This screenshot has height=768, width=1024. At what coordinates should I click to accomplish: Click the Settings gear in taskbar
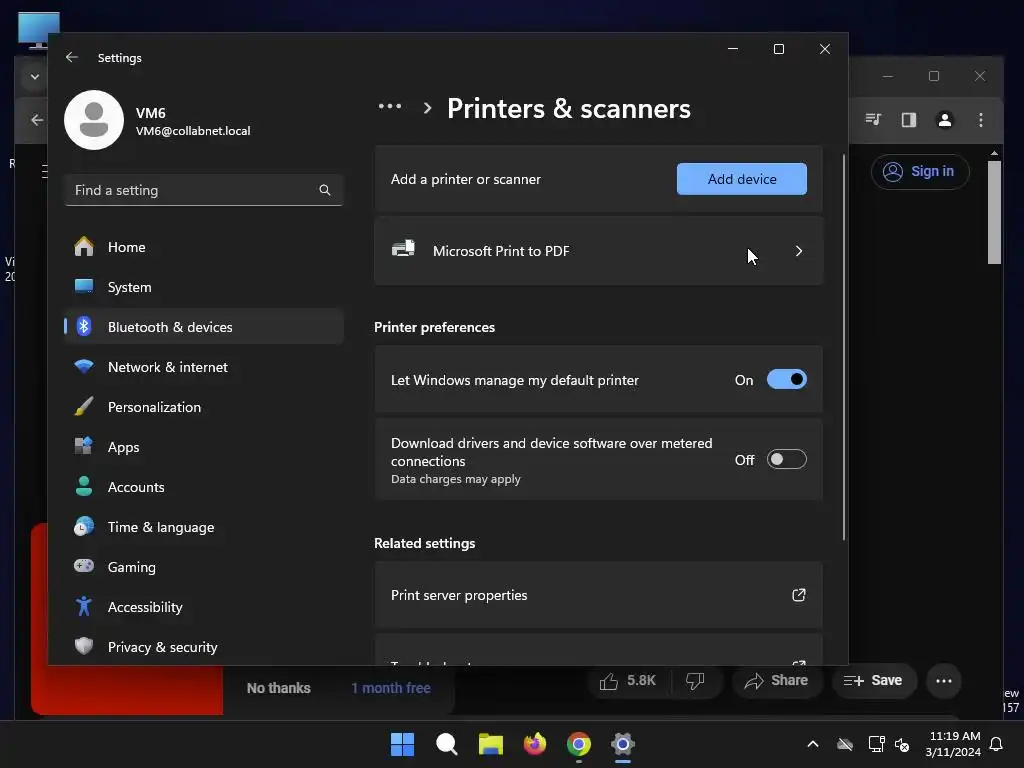(x=623, y=744)
